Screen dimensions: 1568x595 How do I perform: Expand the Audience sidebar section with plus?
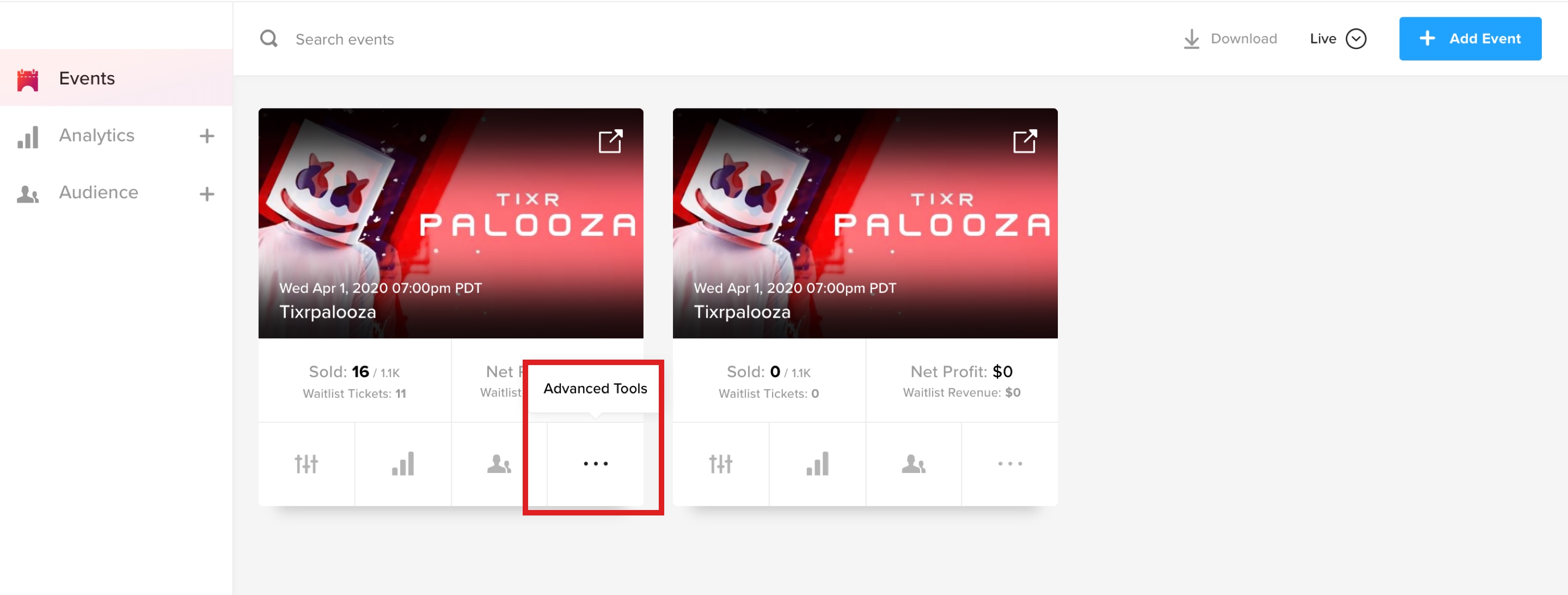207,193
